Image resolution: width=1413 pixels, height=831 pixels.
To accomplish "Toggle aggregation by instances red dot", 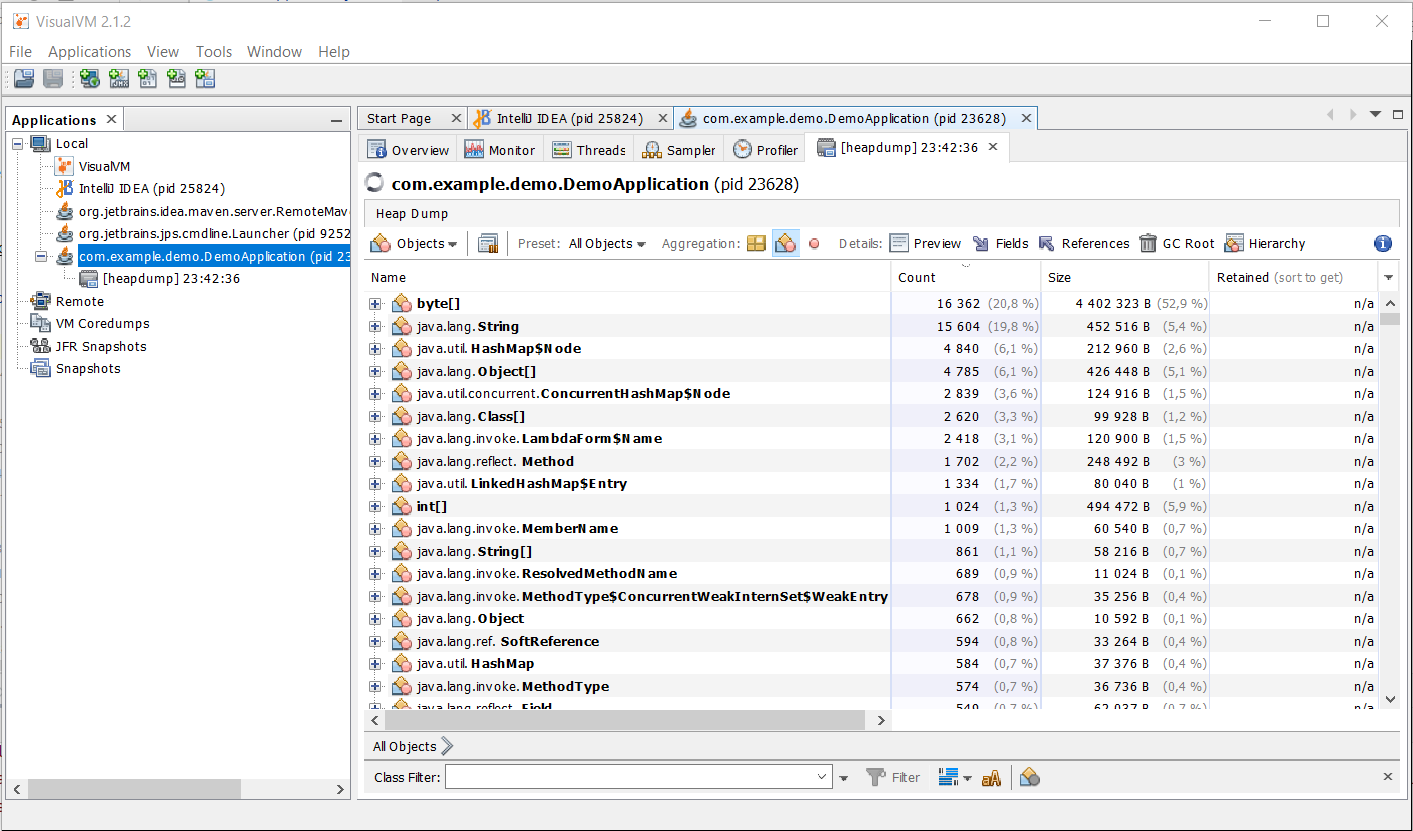I will tap(814, 243).
